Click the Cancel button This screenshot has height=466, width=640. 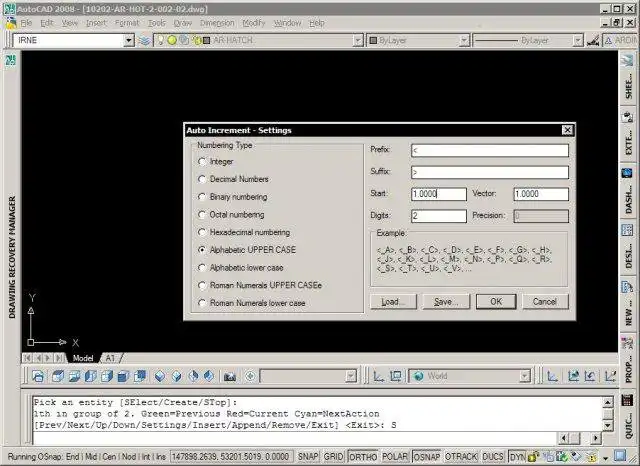[545, 302]
